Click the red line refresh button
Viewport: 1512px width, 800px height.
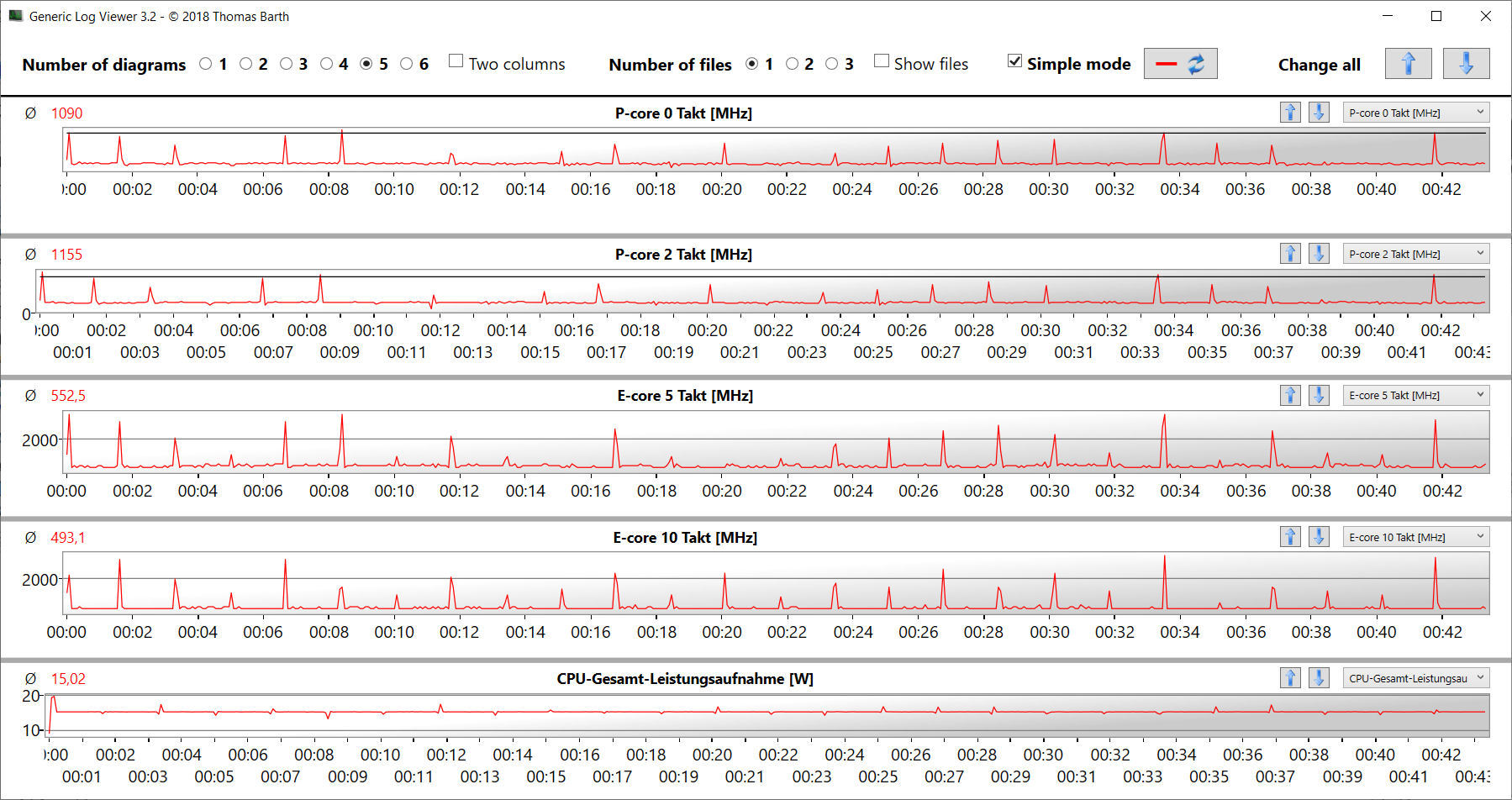[1180, 64]
